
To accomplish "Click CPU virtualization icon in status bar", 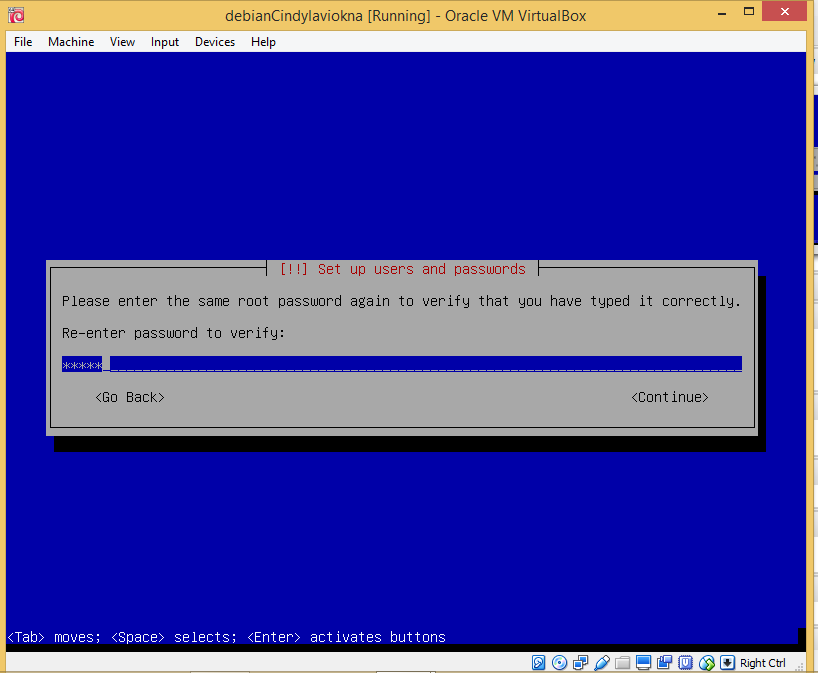I will point(685,663).
